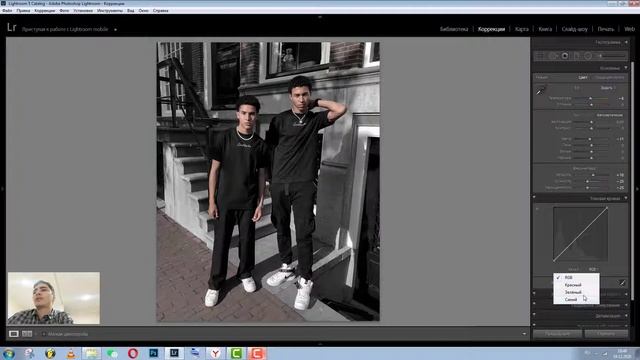Image resolution: width=640 pixels, height=360 pixels.
Task: Click the webcam overlay thumbnail
Action: coord(53,298)
